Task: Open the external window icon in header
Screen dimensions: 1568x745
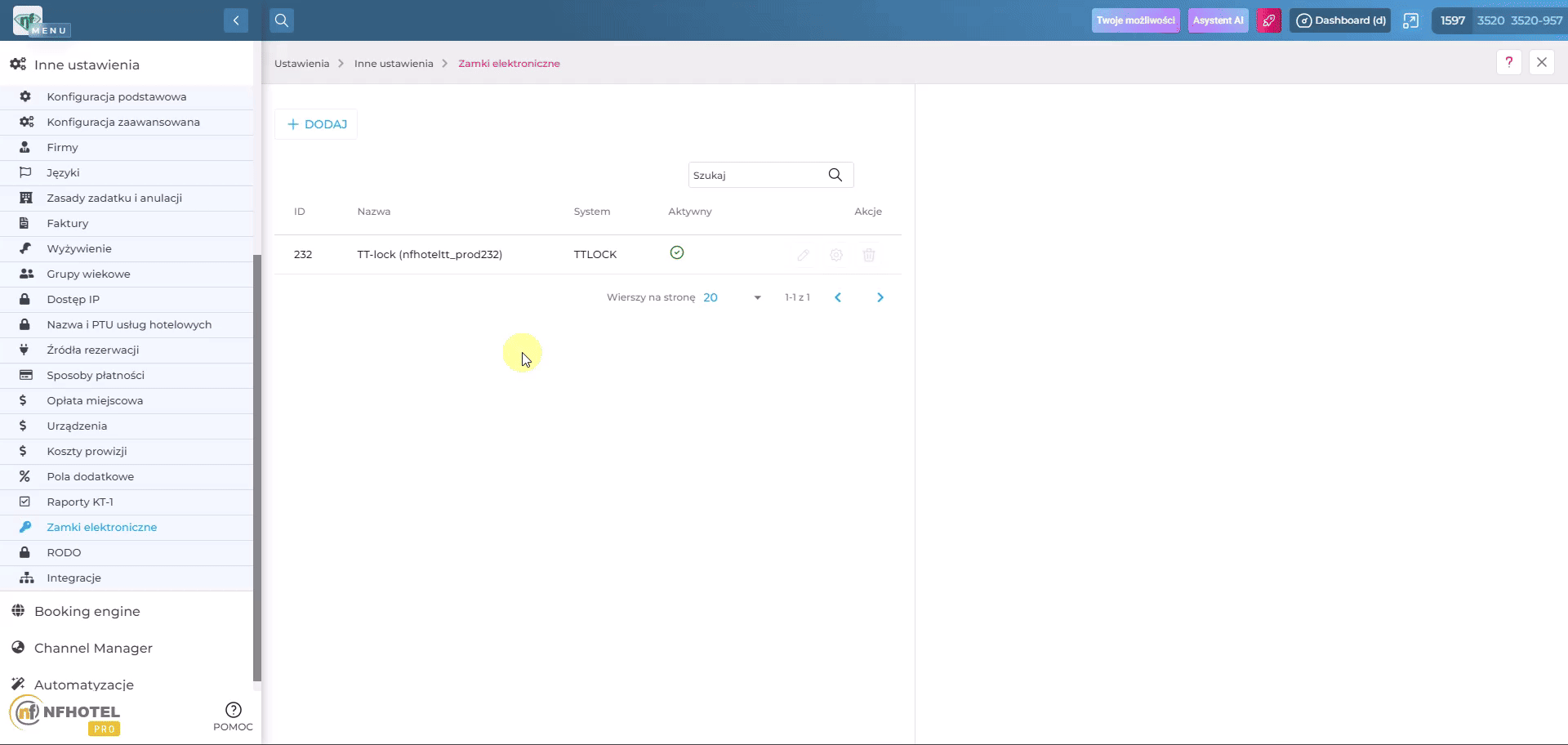Action: tap(1410, 20)
